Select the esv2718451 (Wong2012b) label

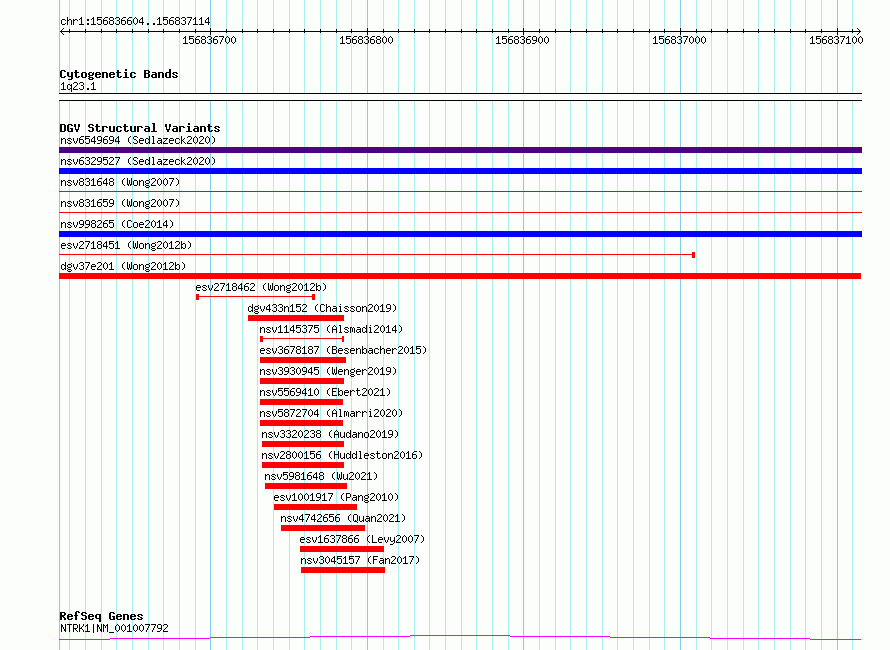pos(126,245)
